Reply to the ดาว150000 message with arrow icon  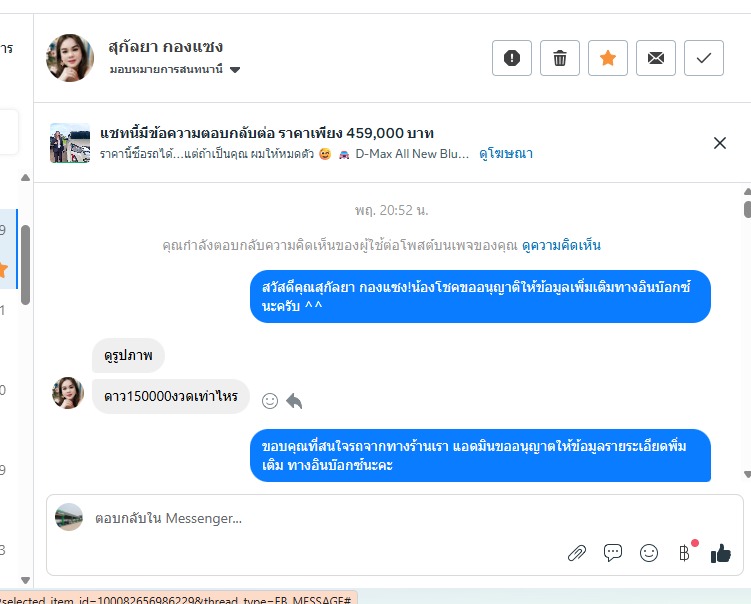[x=294, y=401]
